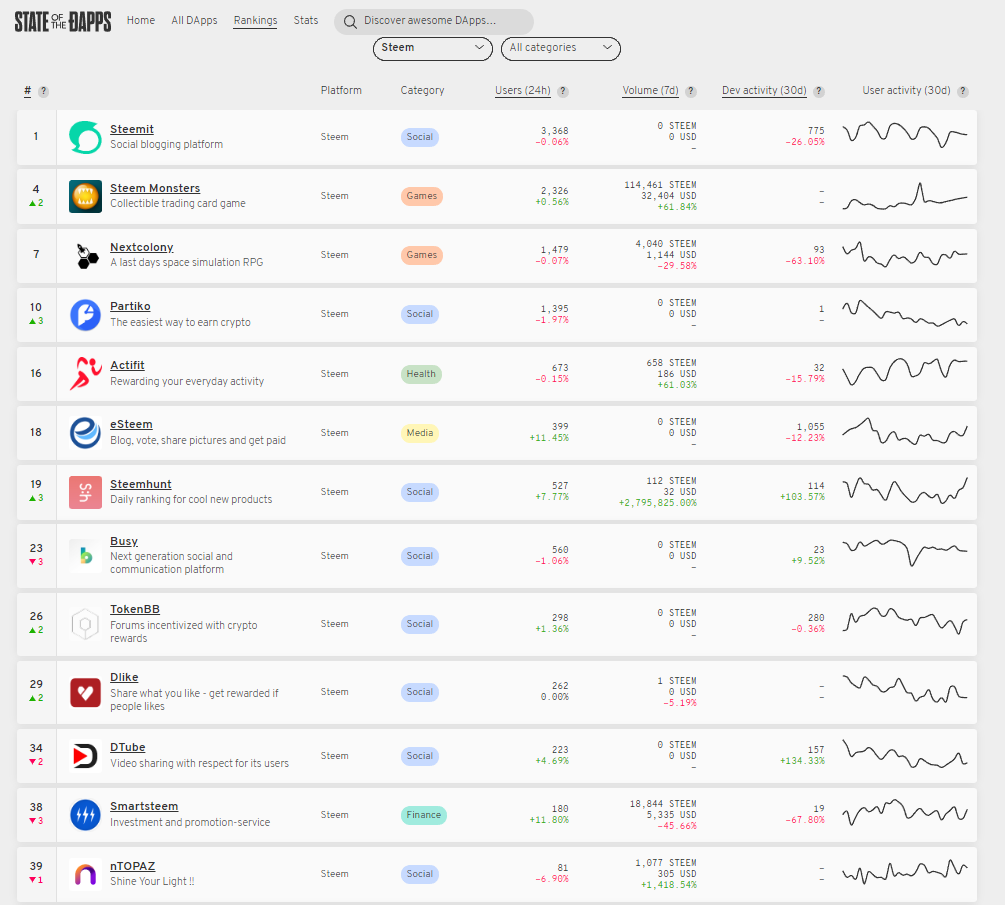The width and height of the screenshot is (1005, 905).
Task: Click the Actifit runner logo
Action: coord(85,374)
